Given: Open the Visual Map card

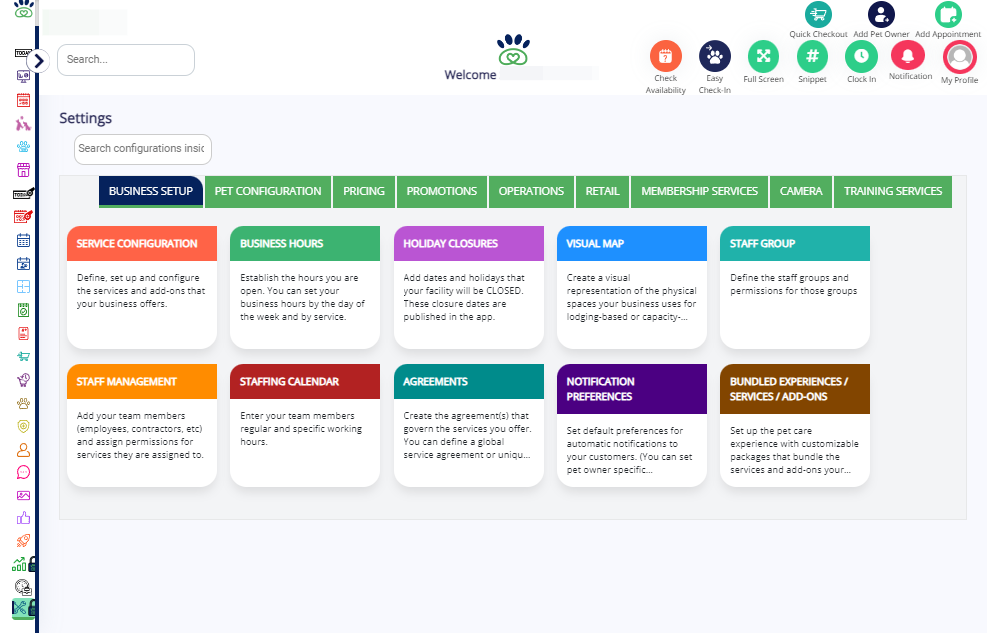Looking at the screenshot, I should point(632,287).
